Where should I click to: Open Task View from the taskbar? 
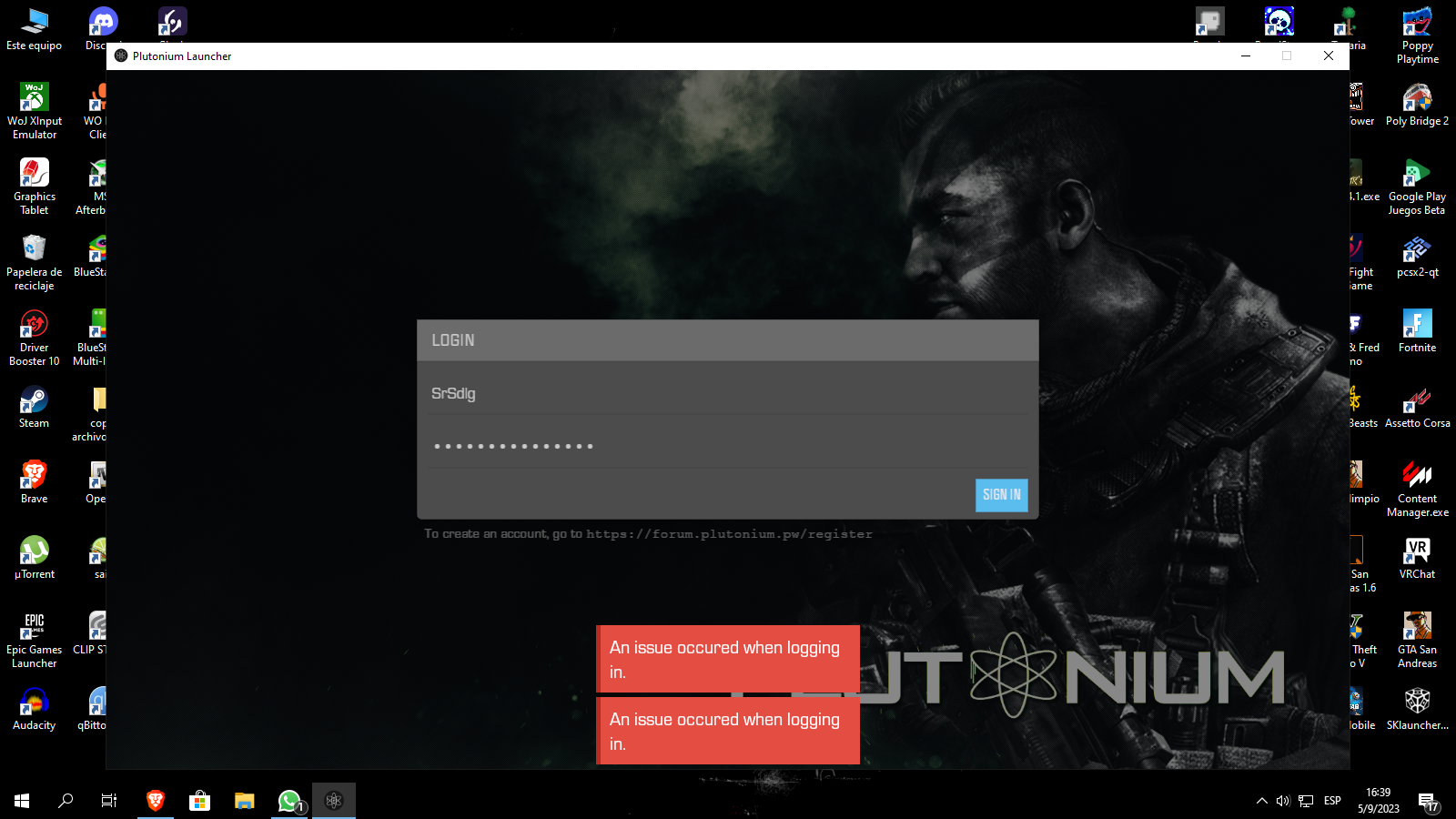(109, 801)
